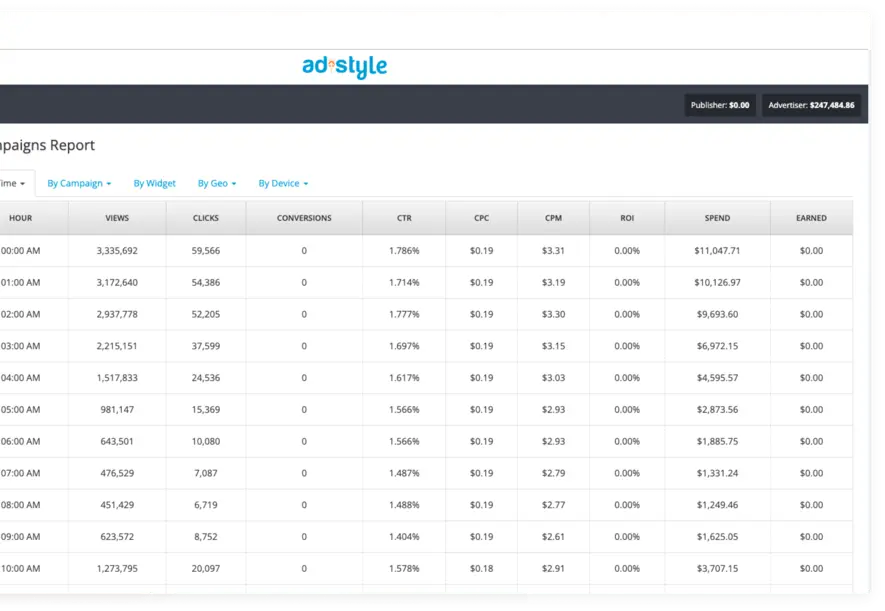The height and width of the screenshot is (611, 885).
Task: Click the CPC column header
Action: point(481,218)
